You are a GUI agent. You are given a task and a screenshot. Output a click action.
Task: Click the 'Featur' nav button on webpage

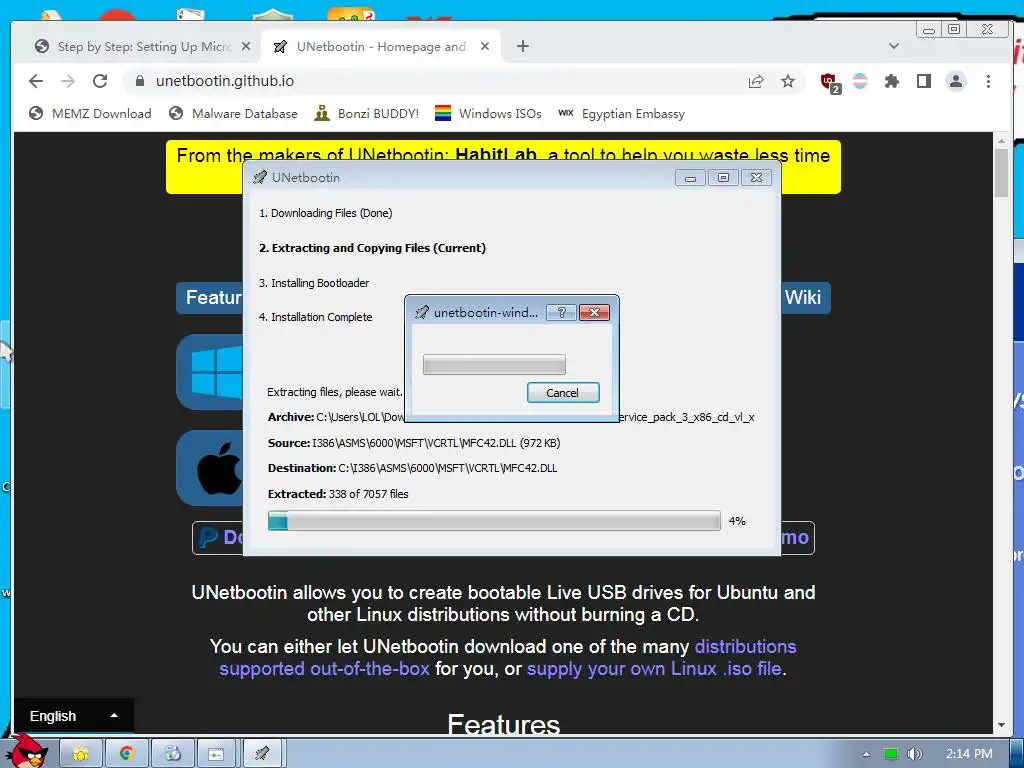pos(210,298)
